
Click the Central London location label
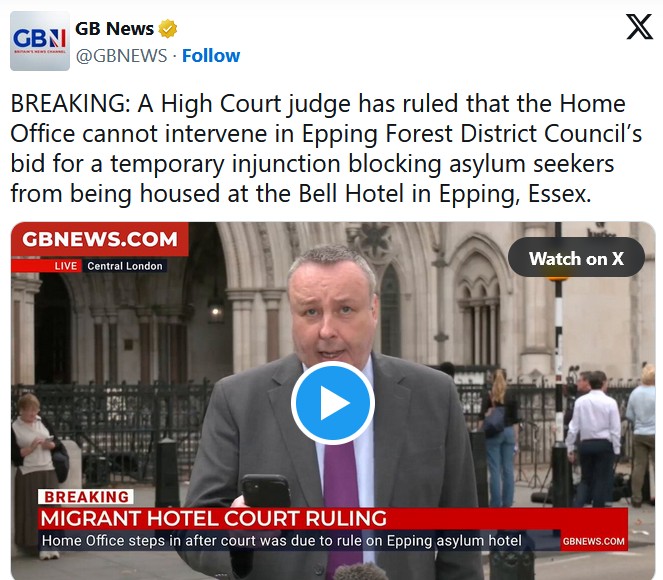coord(125,266)
